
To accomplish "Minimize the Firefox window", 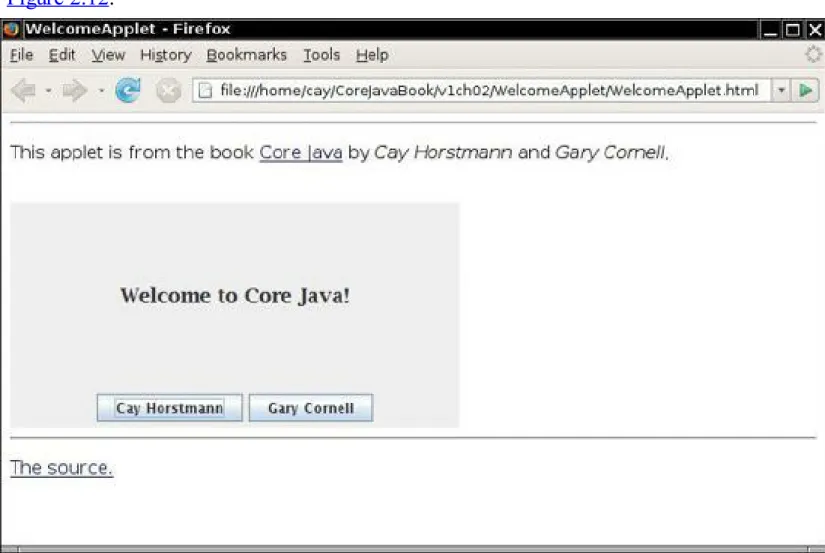I will [770, 29].
